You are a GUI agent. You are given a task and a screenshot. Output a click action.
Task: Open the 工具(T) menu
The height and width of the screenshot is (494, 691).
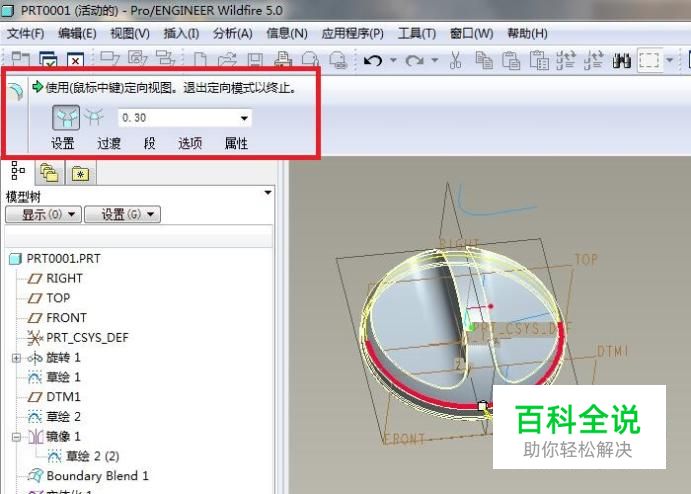[417, 33]
